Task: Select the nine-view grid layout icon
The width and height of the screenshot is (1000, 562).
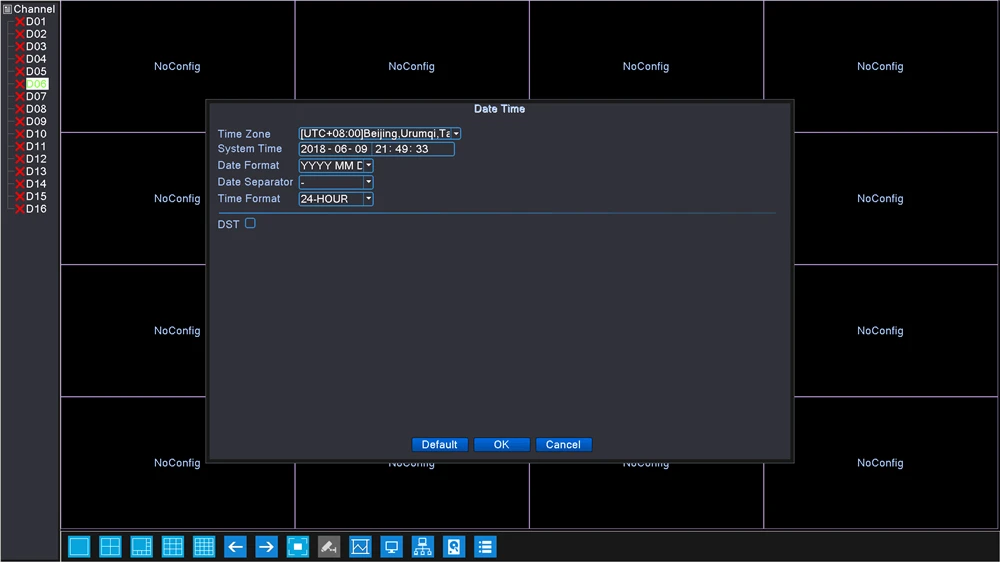Action: tap(173, 547)
